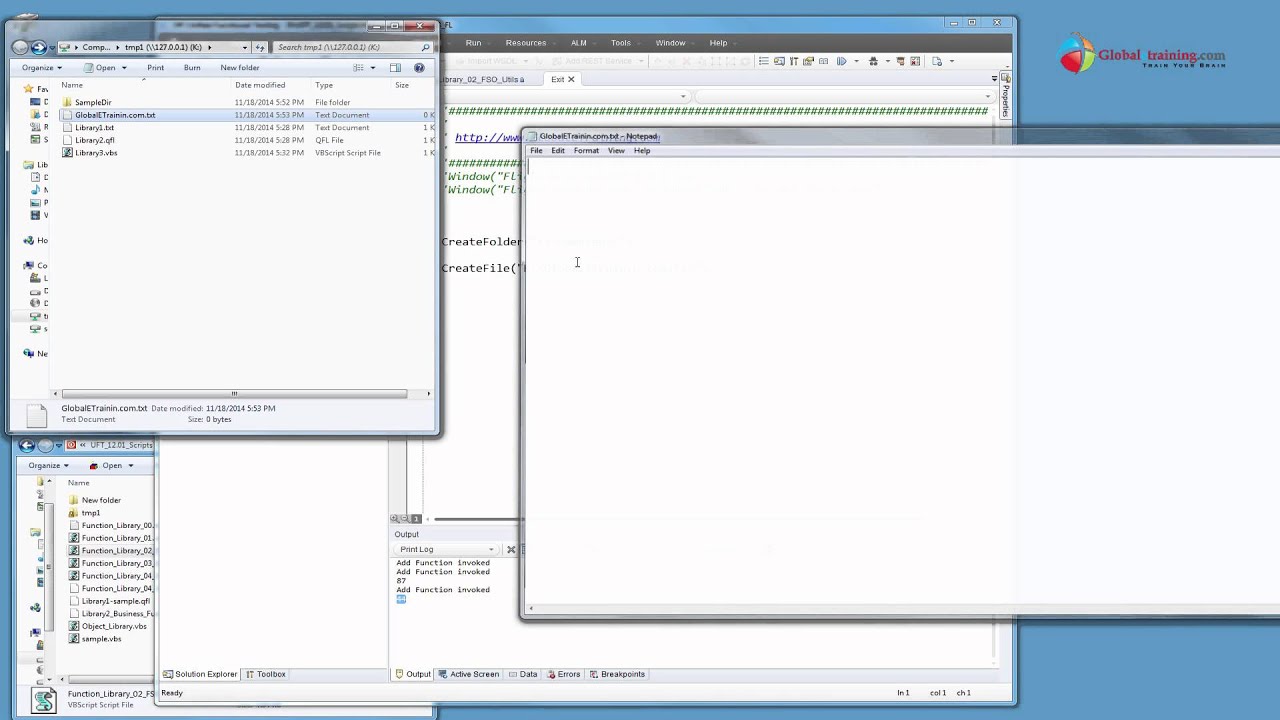Switch to the Data tab in UFT
The image size is (1280, 720).
click(x=523, y=674)
